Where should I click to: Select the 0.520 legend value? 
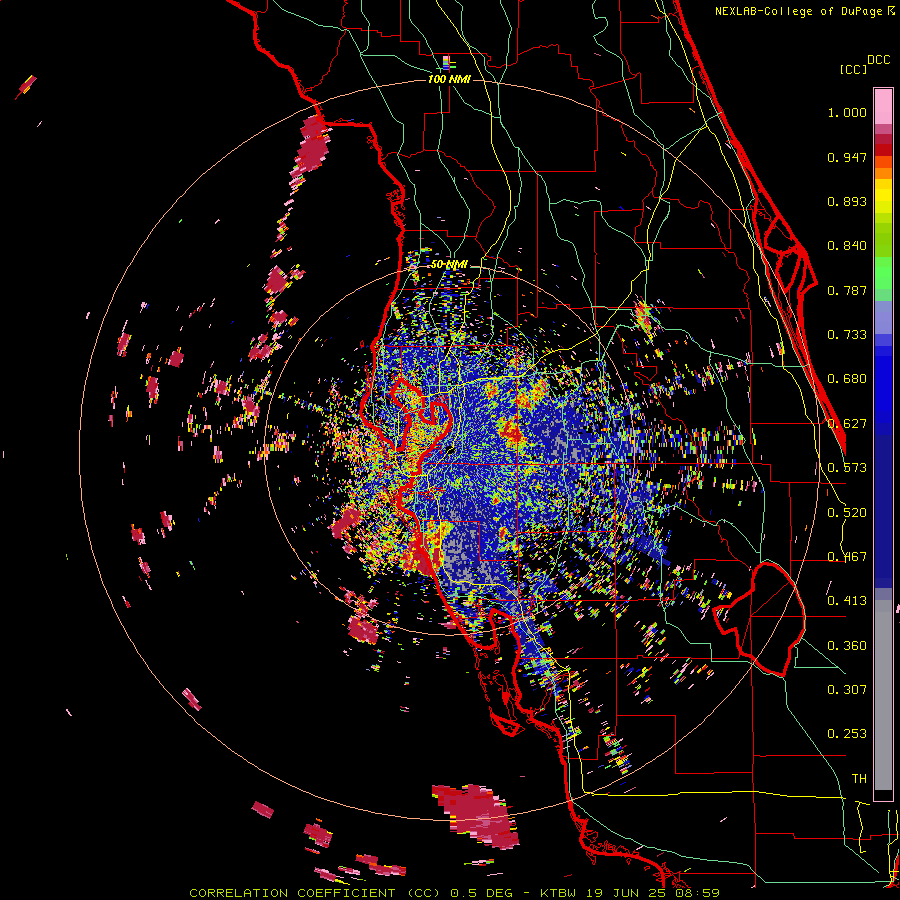[847, 513]
